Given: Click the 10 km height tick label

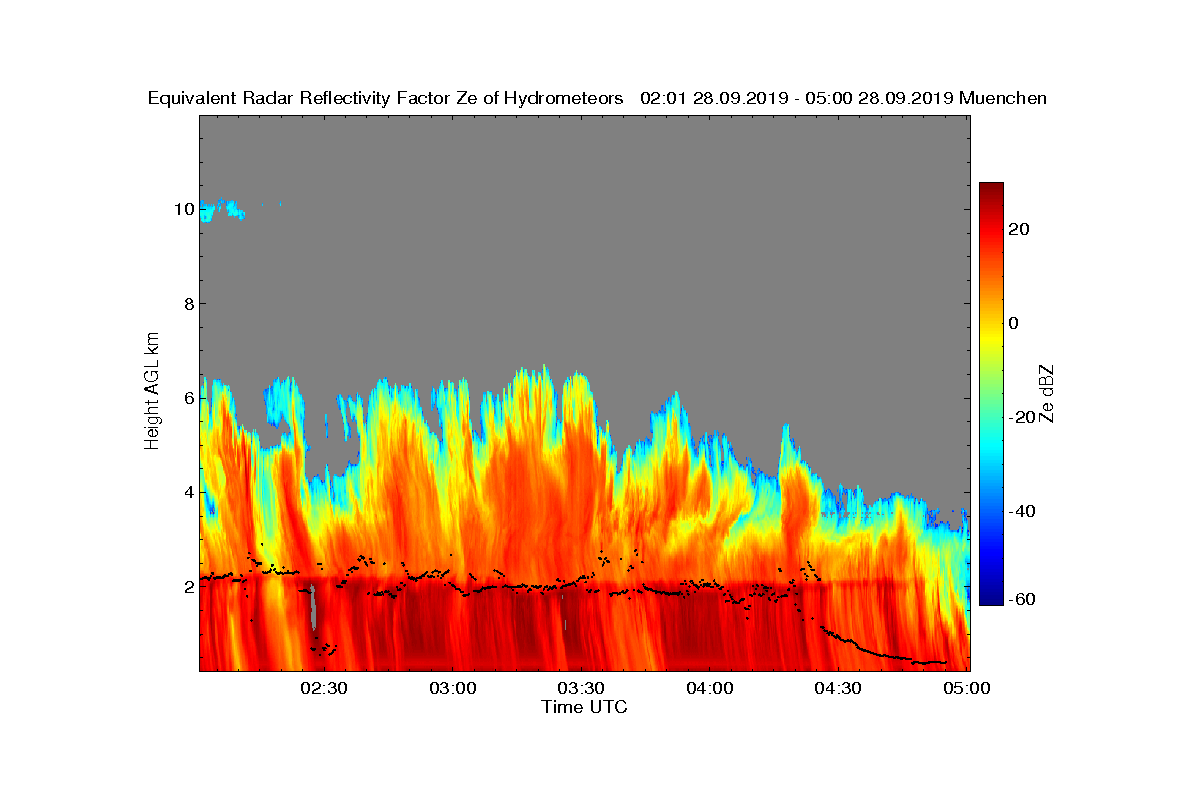Looking at the screenshot, I should (182, 209).
